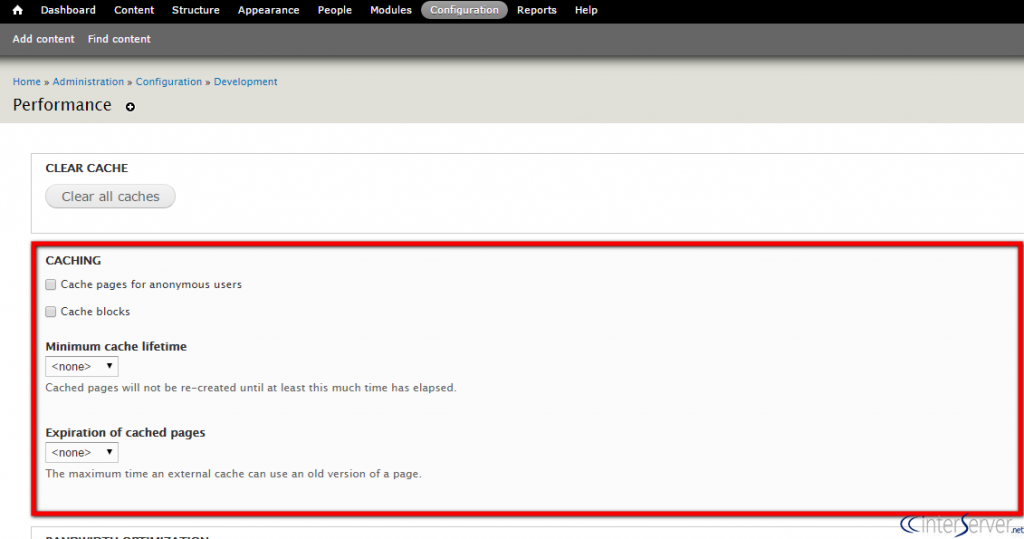This screenshot has height=539, width=1024.
Task: Click the CLEAR CACHE section heading
Action: 87,168
